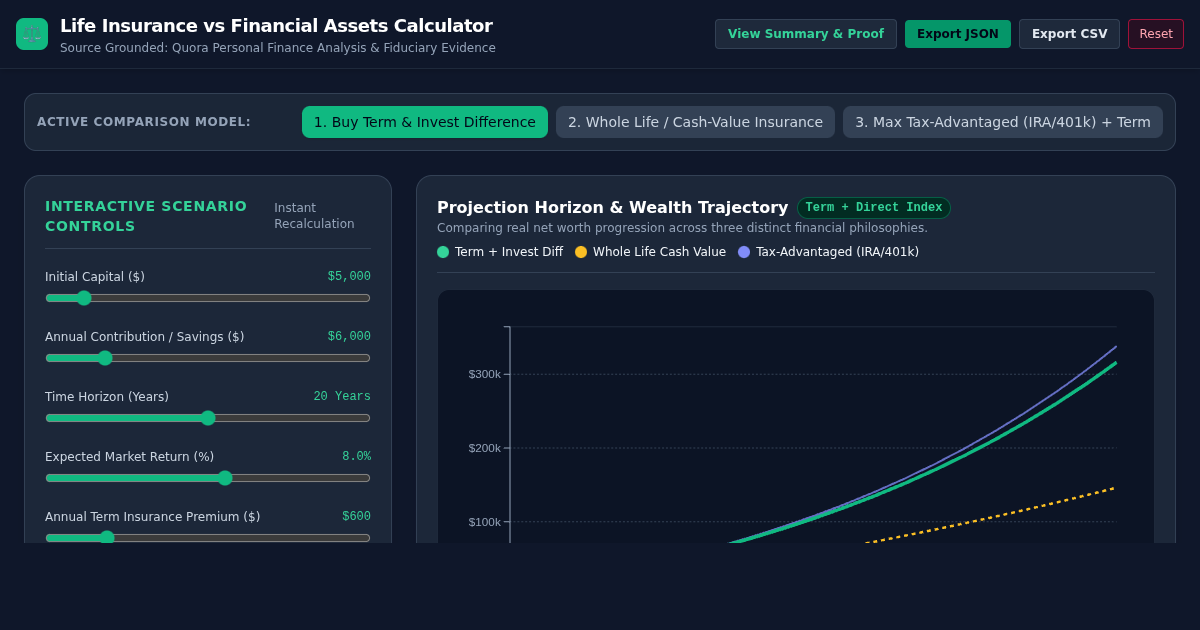Click the purple Tax-Advantaged legend dot
Viewport: 1200px width, 630px height.
(x=744, y=252)
